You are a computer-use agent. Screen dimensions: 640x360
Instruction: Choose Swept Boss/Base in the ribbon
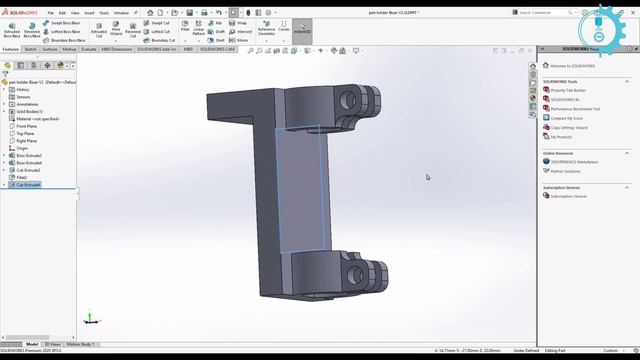click(62, 23)
